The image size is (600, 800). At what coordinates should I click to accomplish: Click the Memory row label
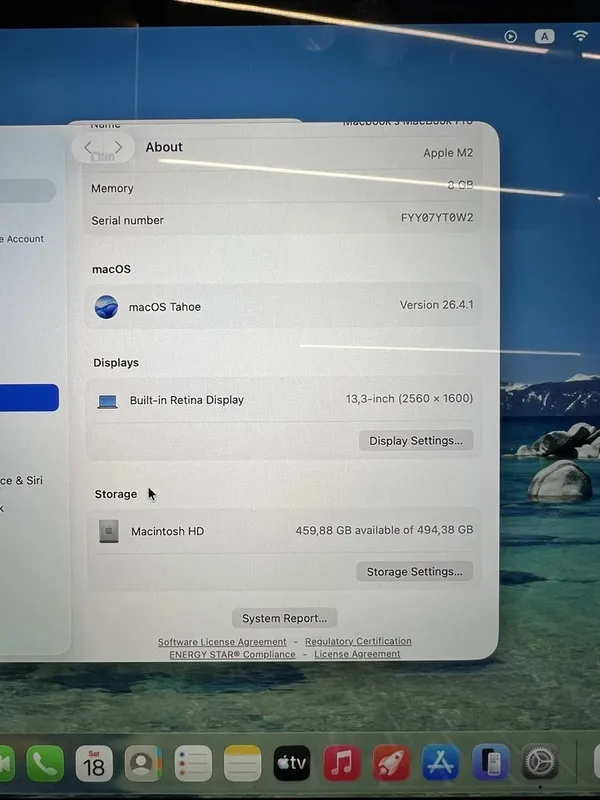tap(112, 189)
